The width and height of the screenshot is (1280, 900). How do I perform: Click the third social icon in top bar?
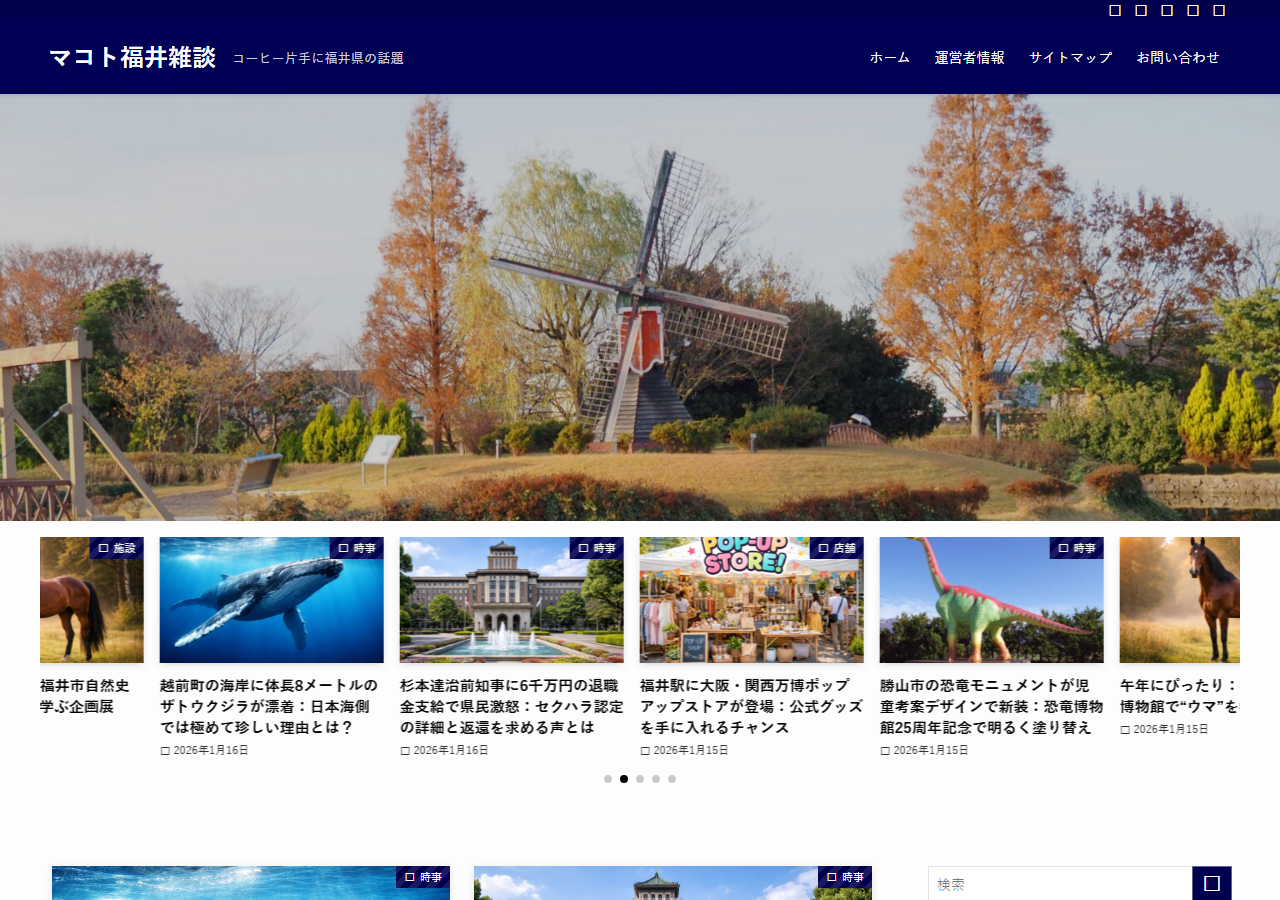pyautogui.click(x=1167, y=11)
